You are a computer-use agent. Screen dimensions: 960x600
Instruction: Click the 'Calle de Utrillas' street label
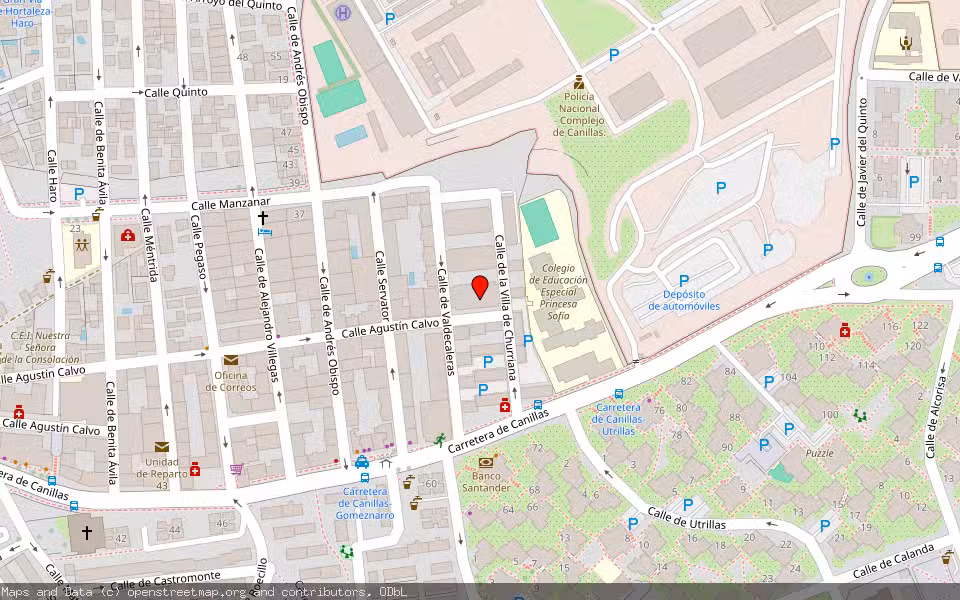coord(686,519)
